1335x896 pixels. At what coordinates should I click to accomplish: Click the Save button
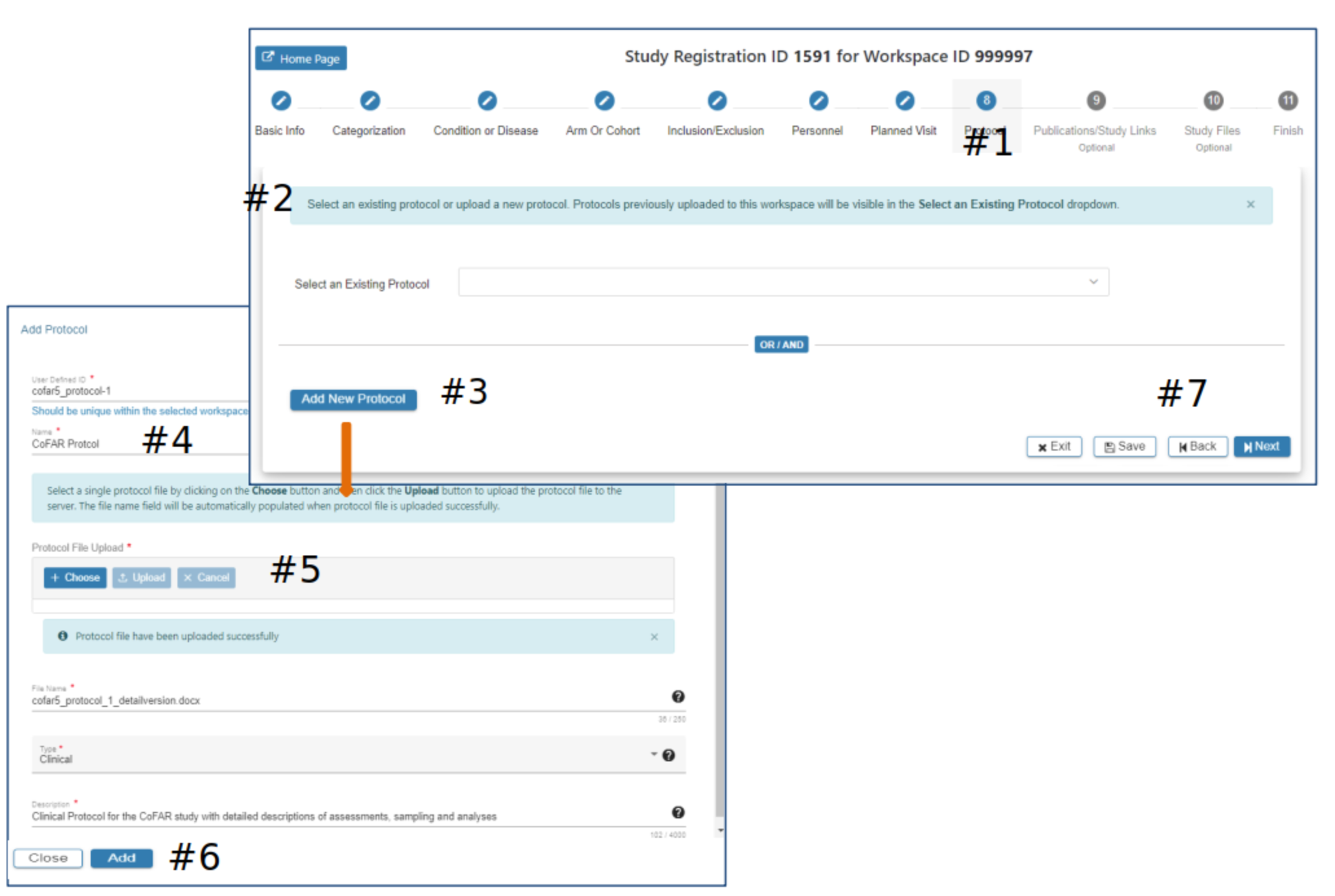[x=1125, y=447]
